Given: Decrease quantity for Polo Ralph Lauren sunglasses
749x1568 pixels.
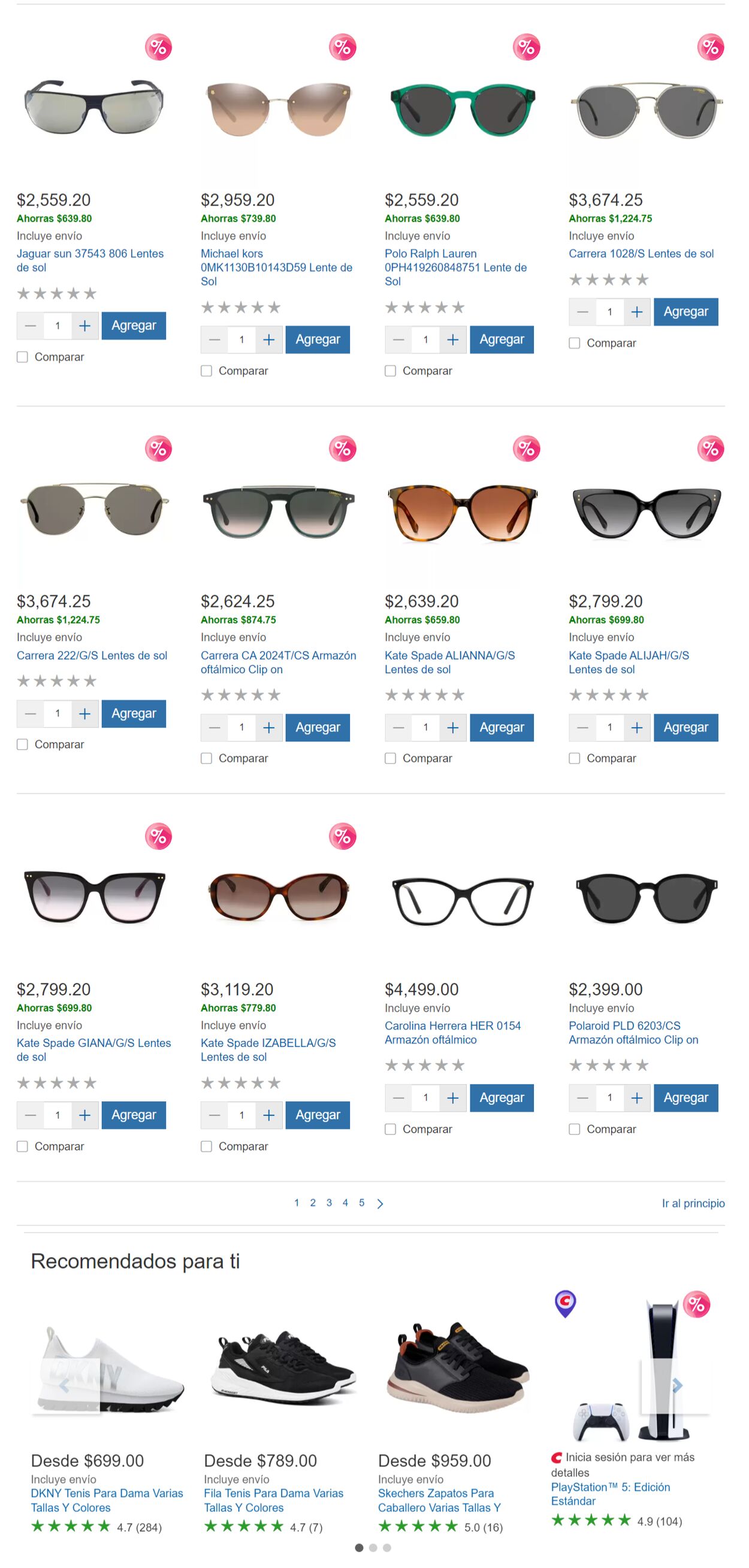Looking at the screenshot, I should click(398, 340).
